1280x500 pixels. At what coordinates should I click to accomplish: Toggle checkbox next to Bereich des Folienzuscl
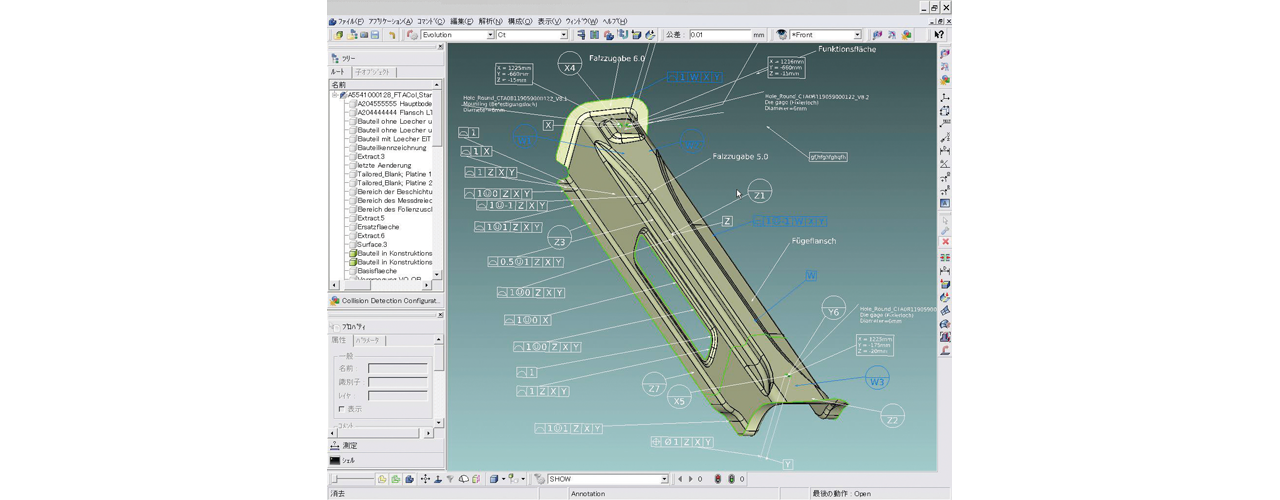353,210
